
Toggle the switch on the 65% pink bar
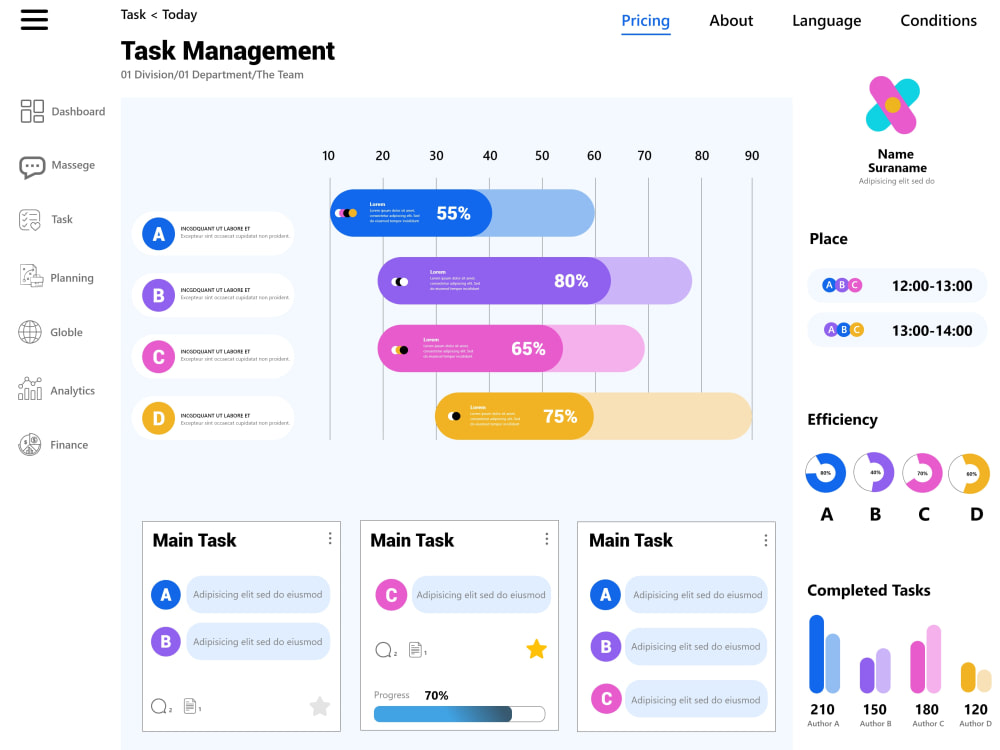click(400, 349)
